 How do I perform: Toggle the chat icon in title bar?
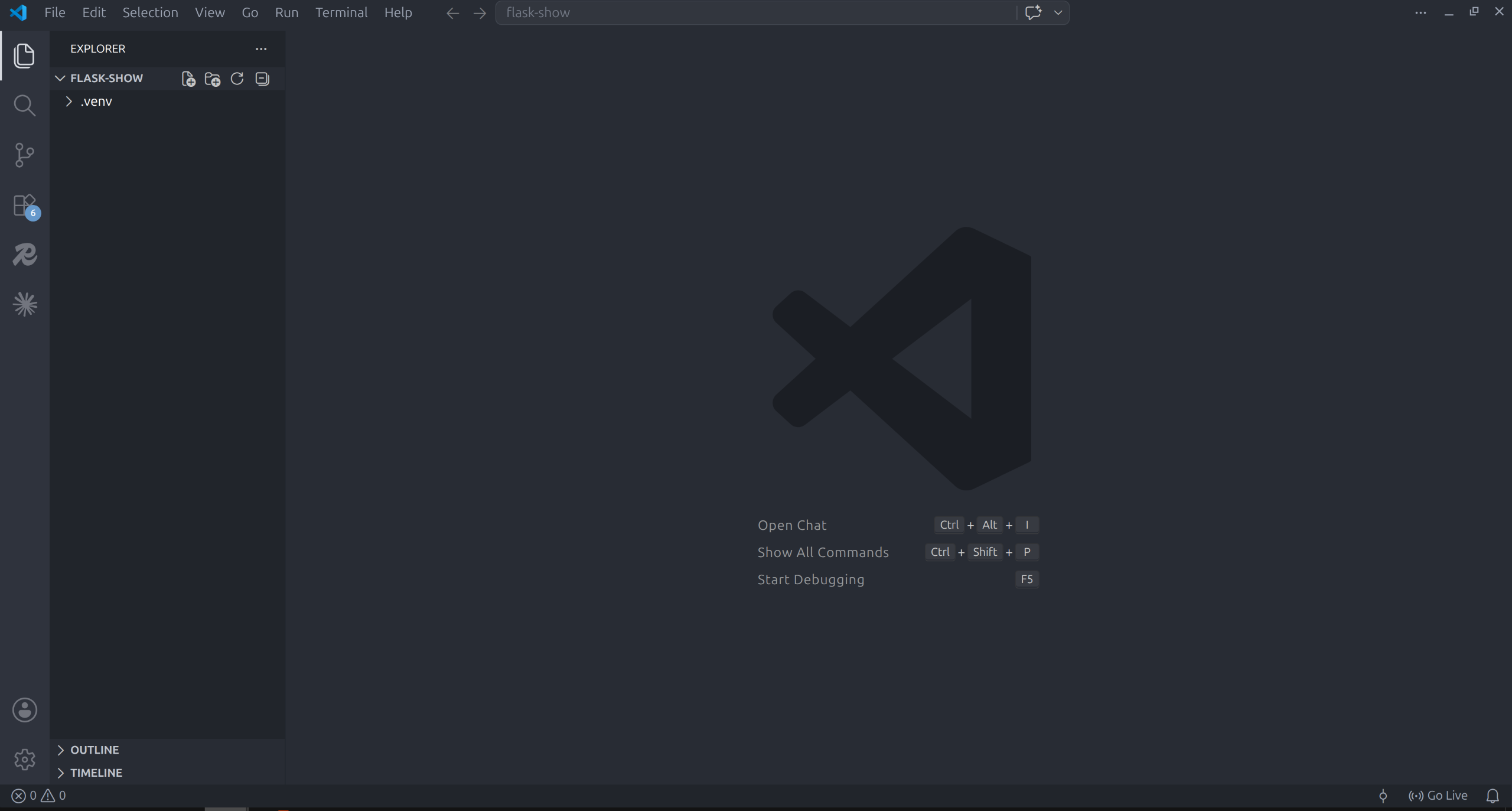(1033, 12)
